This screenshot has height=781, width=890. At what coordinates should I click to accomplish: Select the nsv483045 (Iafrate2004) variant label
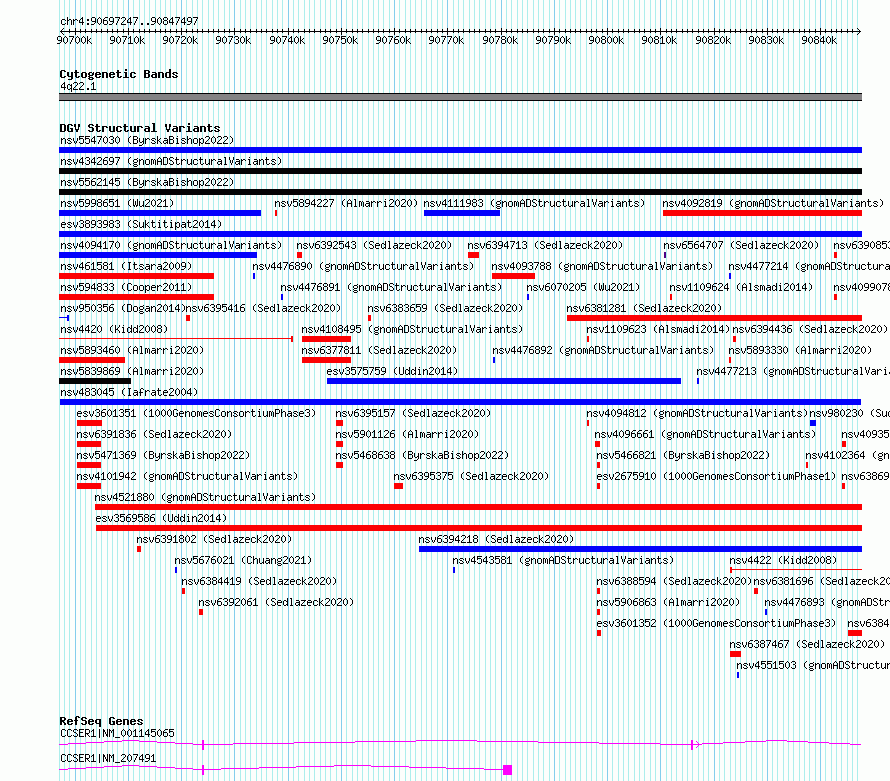coord(129,392)
